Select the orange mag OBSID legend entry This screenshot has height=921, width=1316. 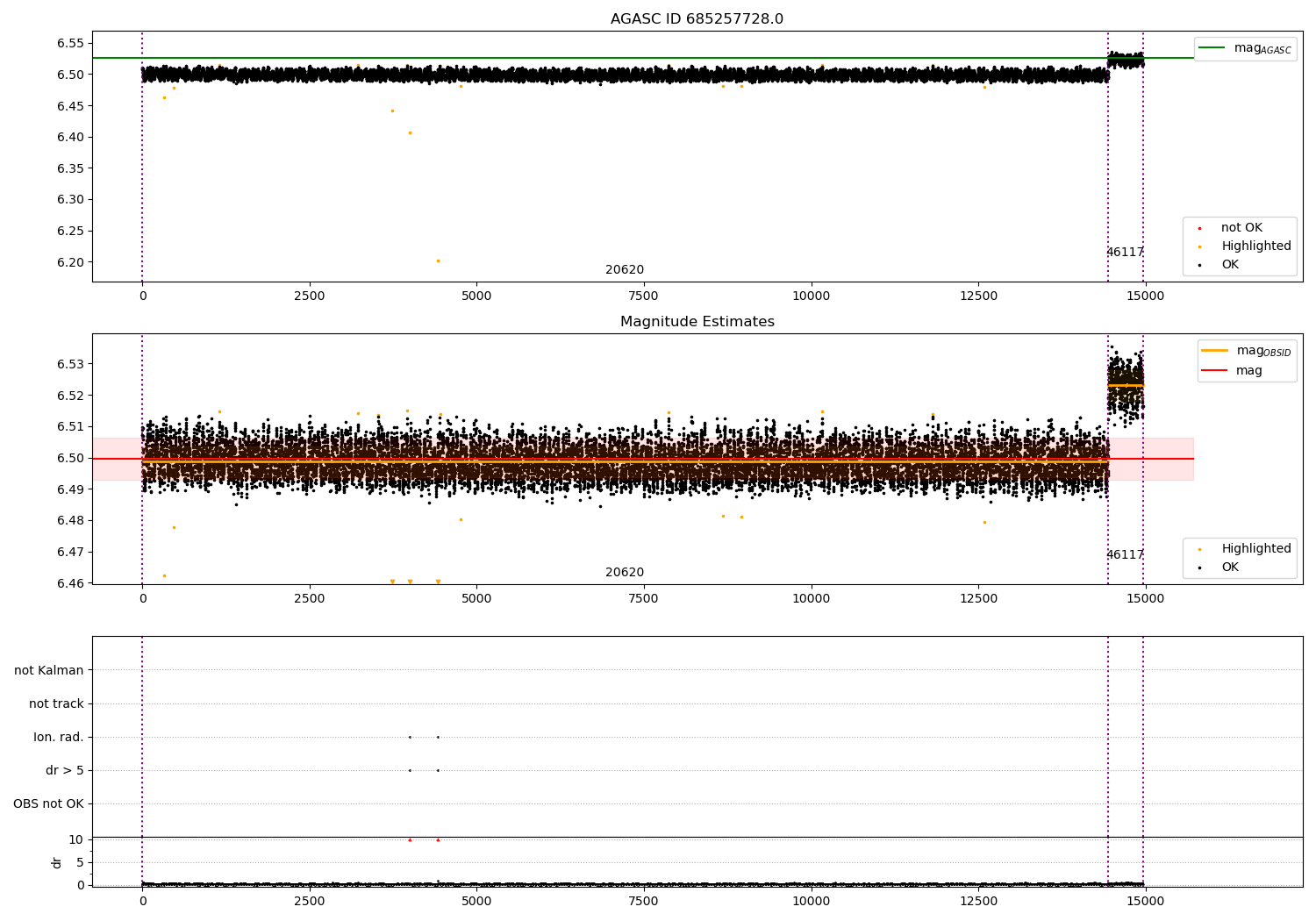click(x=1246, y=351)
